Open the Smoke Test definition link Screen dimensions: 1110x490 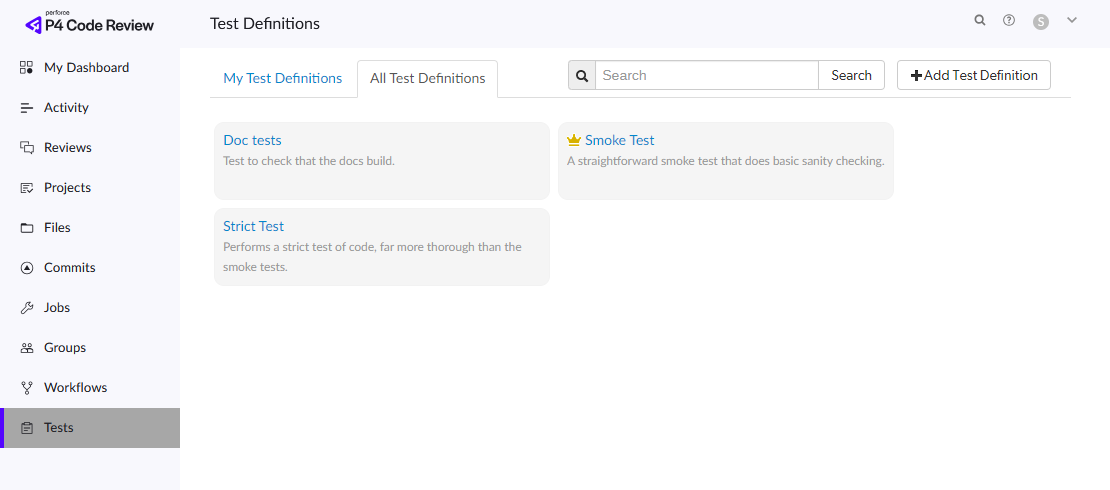619,140
